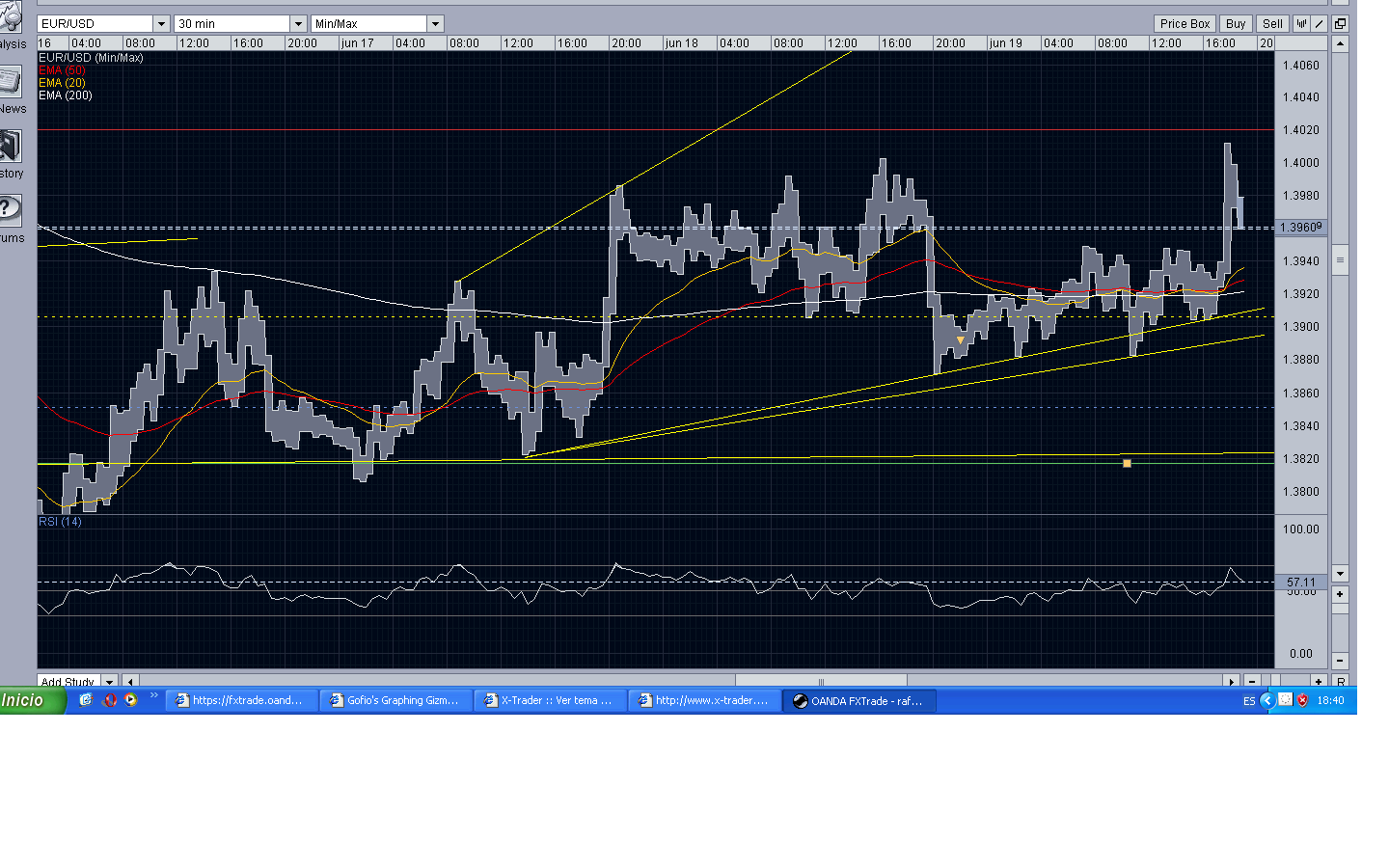
Task: Click the Sell button
Action: coord(1272,24)
